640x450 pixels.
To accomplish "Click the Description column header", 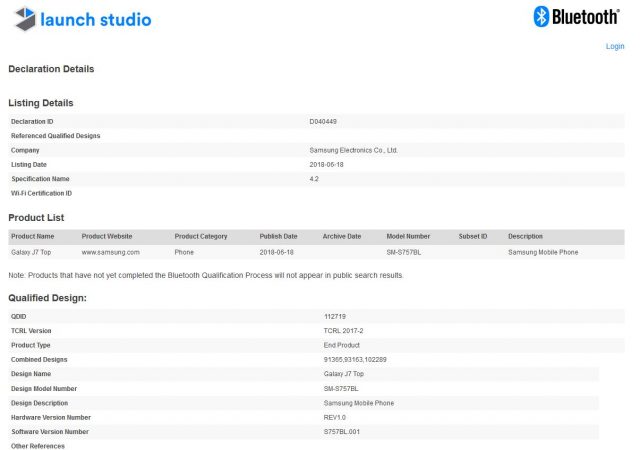I will tap(525, 236).
